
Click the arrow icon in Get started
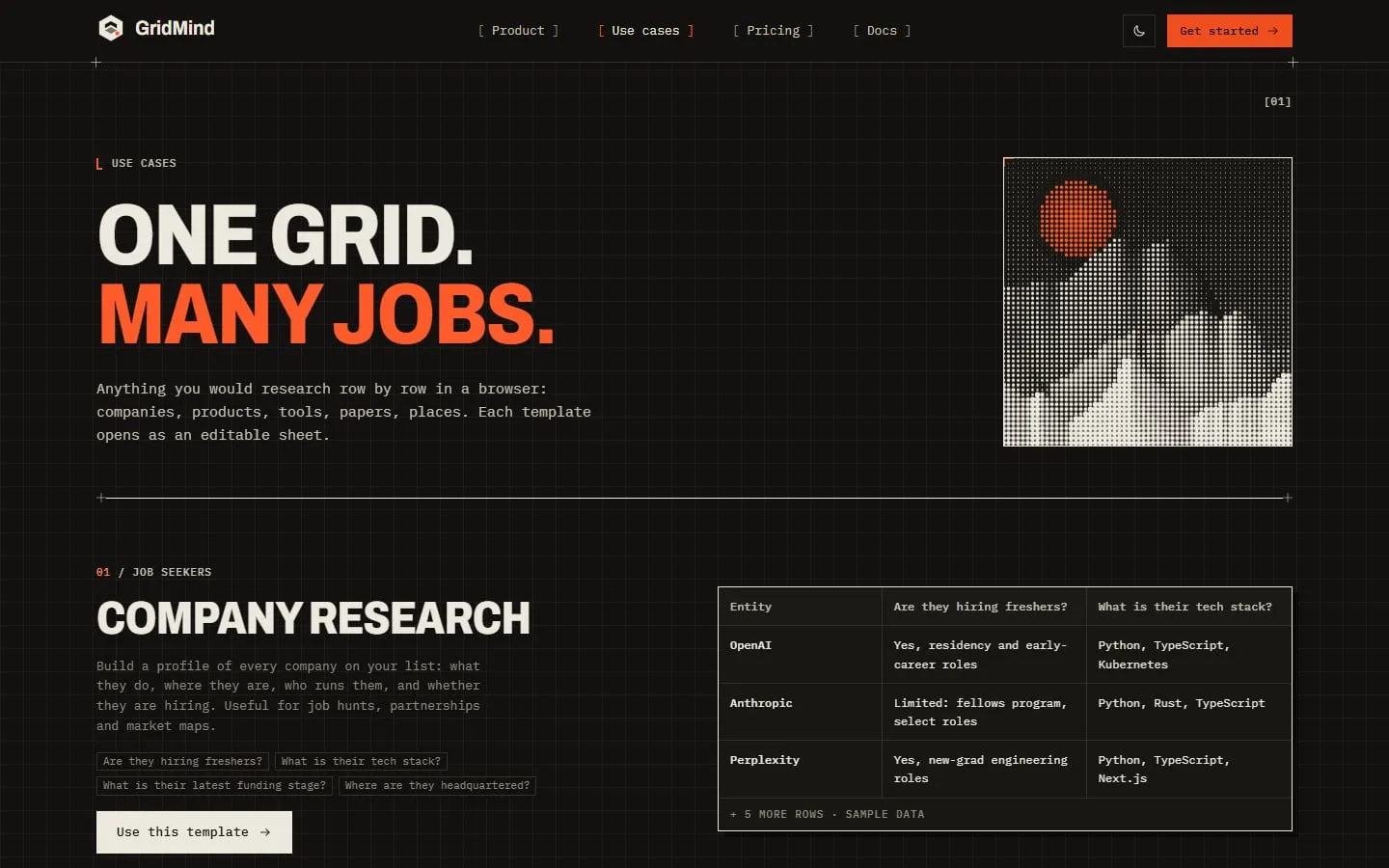point(1273,31)
